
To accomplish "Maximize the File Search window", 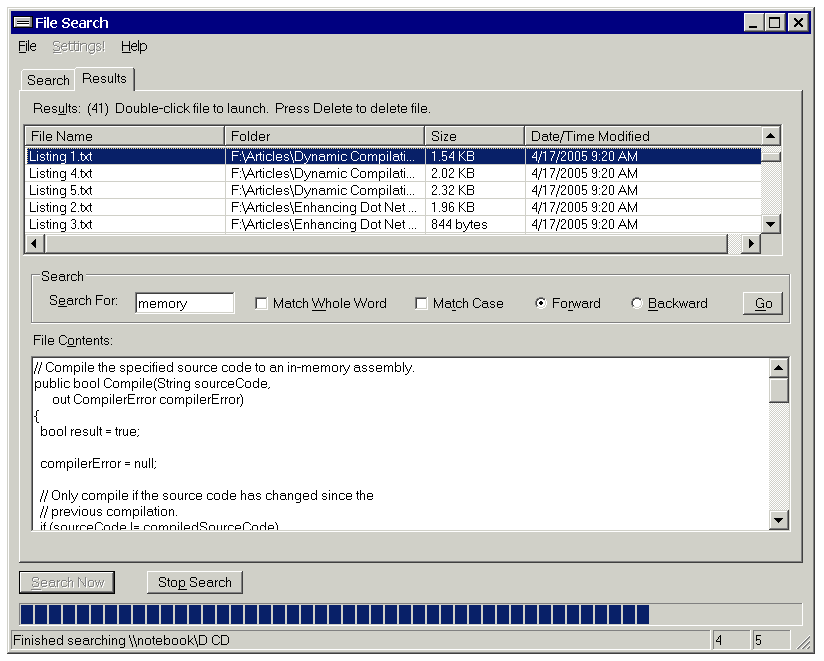I will pos(776,22).
